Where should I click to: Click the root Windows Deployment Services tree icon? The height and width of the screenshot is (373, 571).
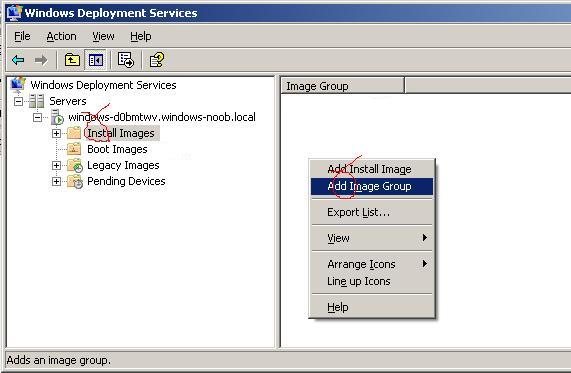(x=18, y=85)
